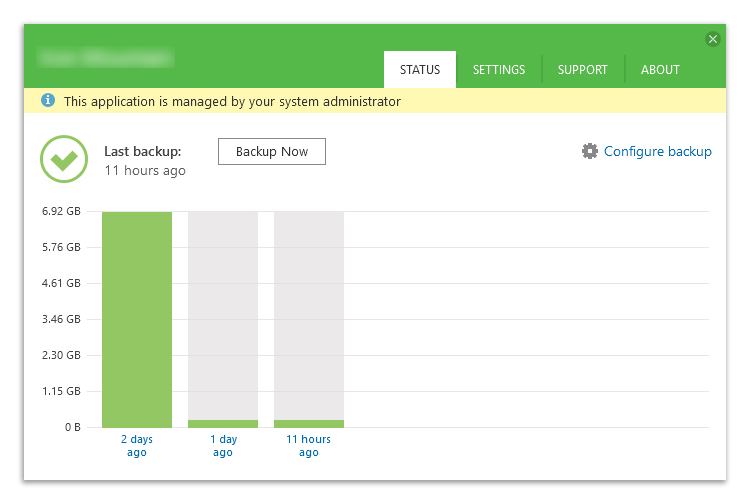Click the green checkmark status icon

[64, 159]
